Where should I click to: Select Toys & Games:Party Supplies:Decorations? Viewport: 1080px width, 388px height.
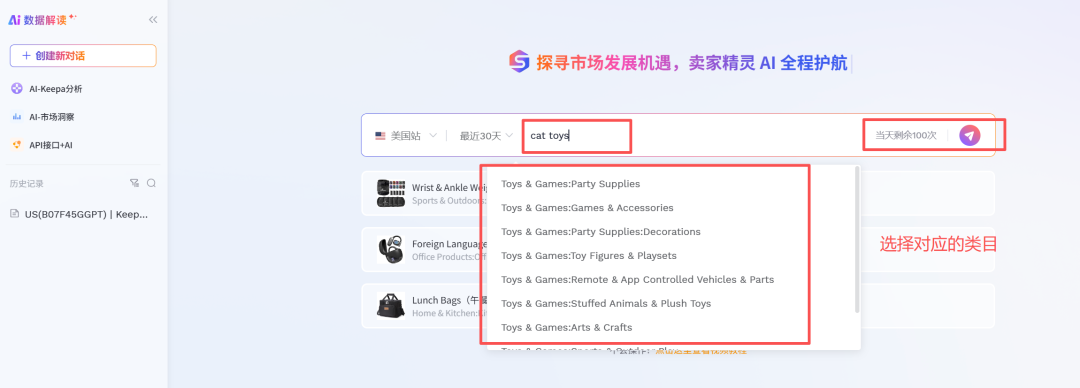(x=601, y=232)
